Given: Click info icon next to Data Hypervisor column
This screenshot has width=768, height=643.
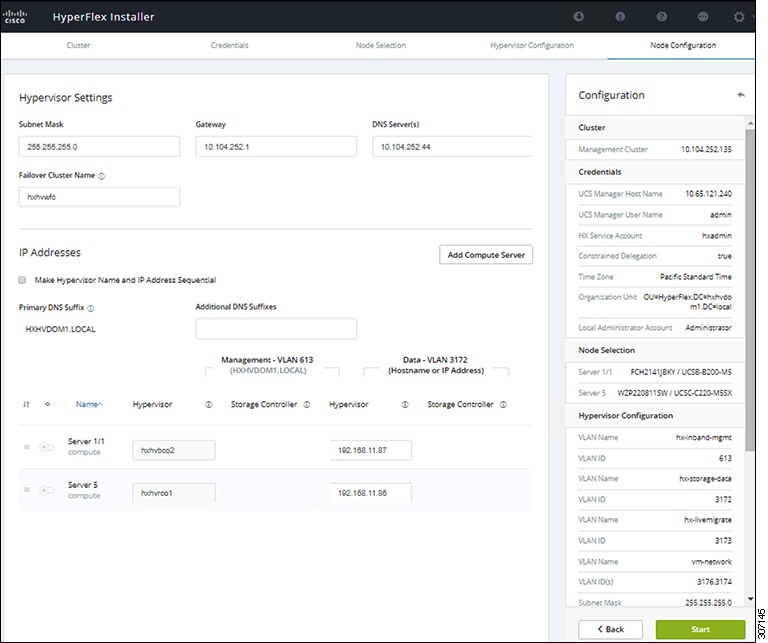Looking at the screenshot, I should (405, 405).
